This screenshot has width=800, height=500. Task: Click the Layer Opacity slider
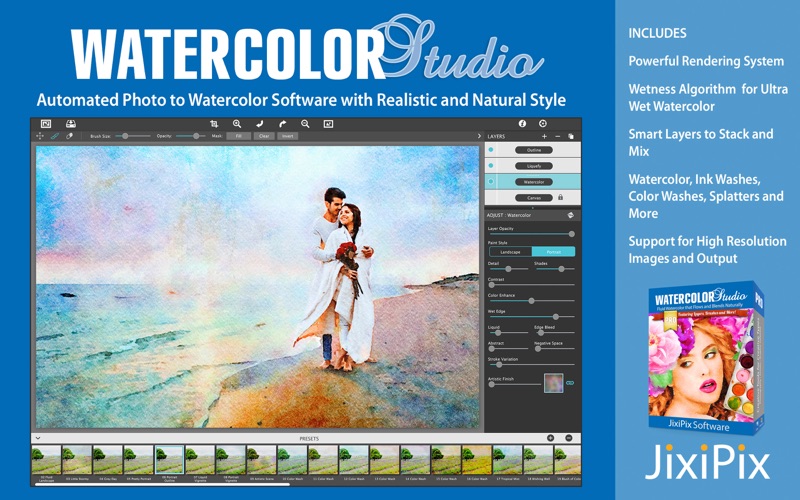[x=531, y=234]
